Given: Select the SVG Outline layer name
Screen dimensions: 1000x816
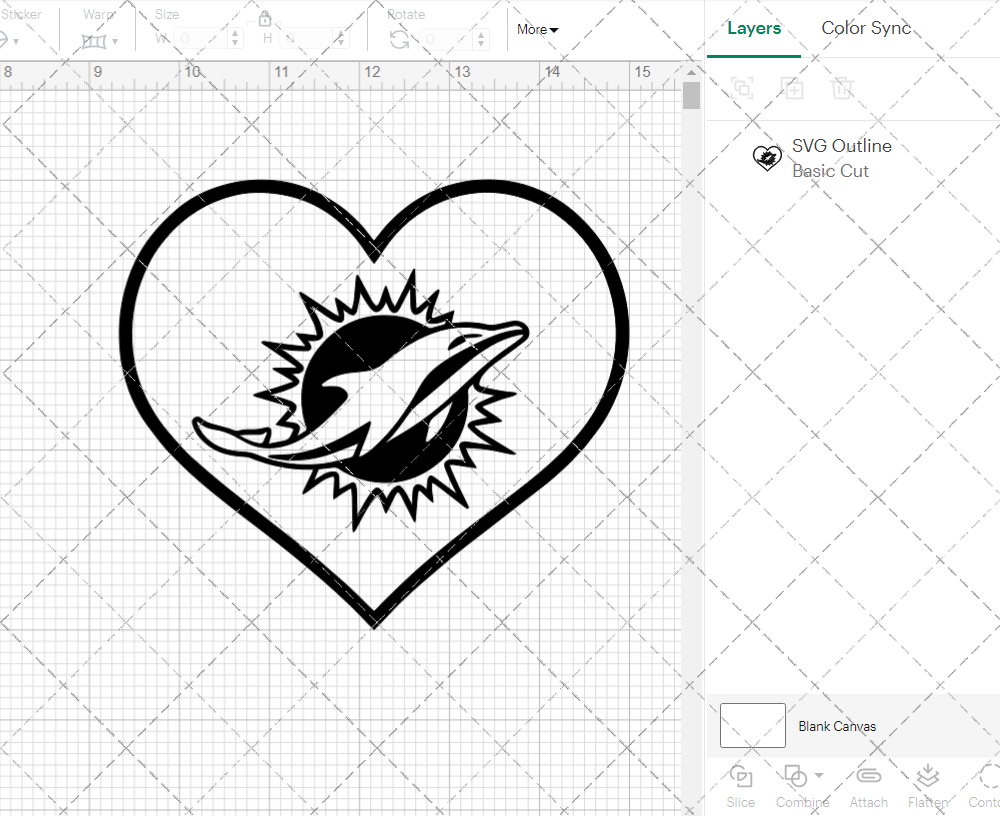Looking at the screenshot, I should pyautogui.click(x=842, y=145).
